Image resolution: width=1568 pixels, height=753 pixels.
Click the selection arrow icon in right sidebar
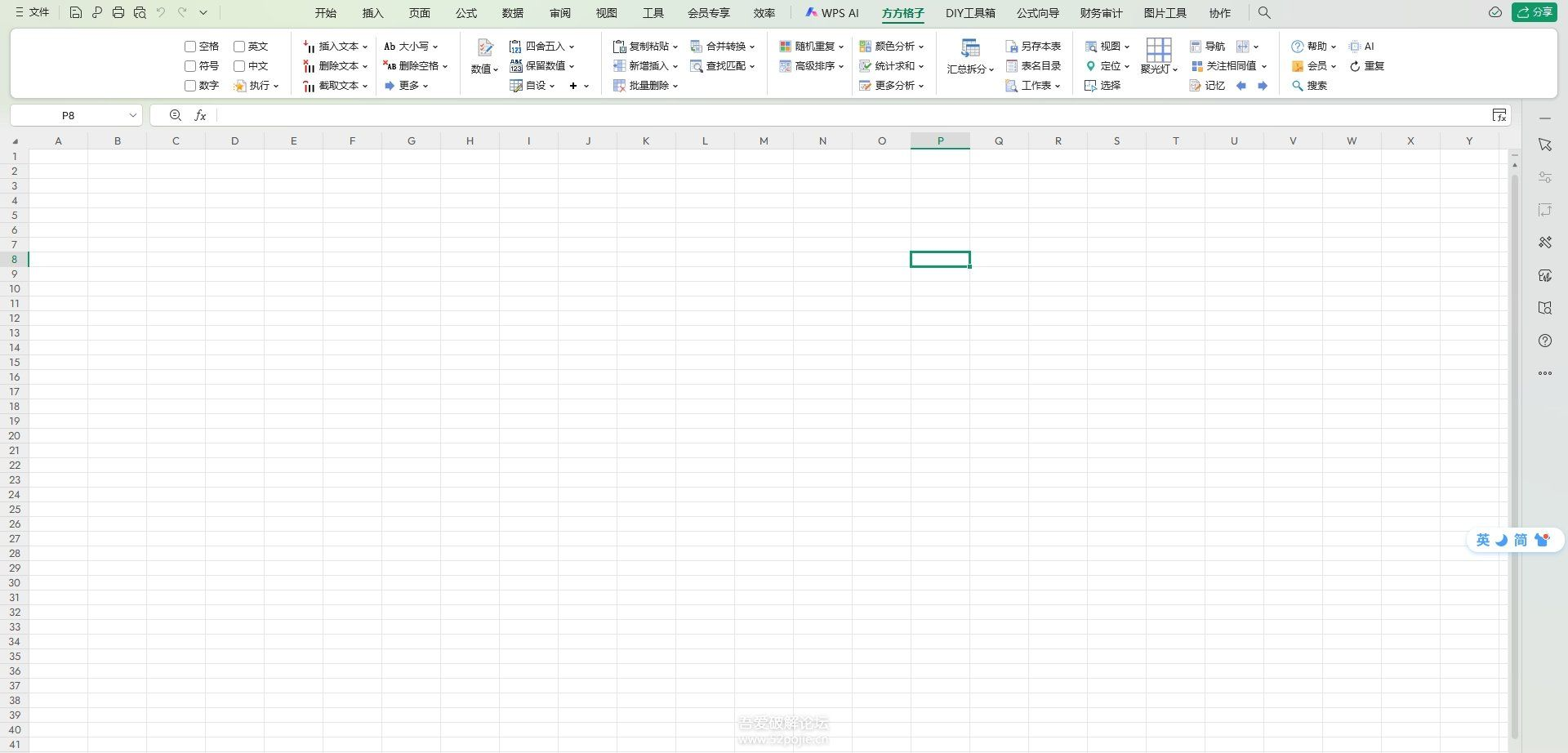pos(1545,145)
